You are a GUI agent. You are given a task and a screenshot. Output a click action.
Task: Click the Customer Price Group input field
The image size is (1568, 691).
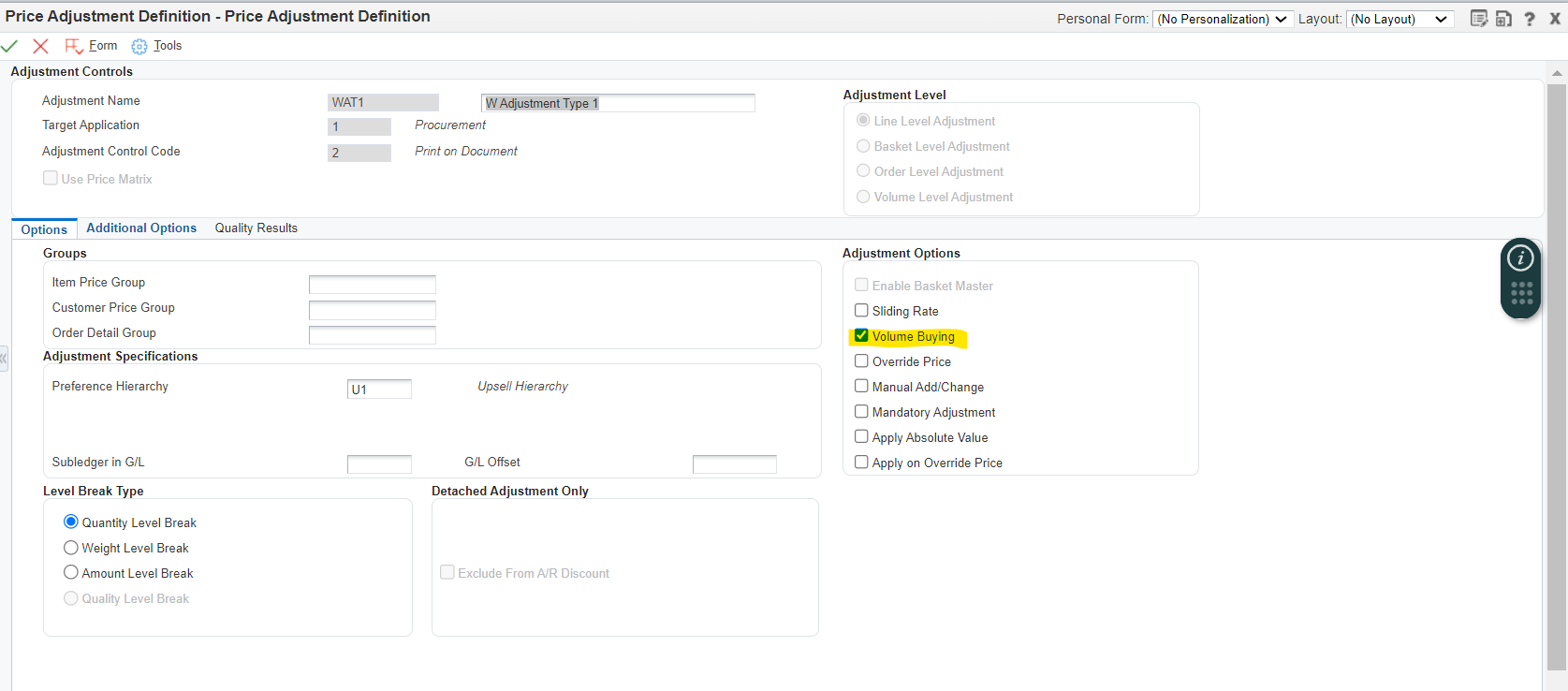[x=373, y=310]
